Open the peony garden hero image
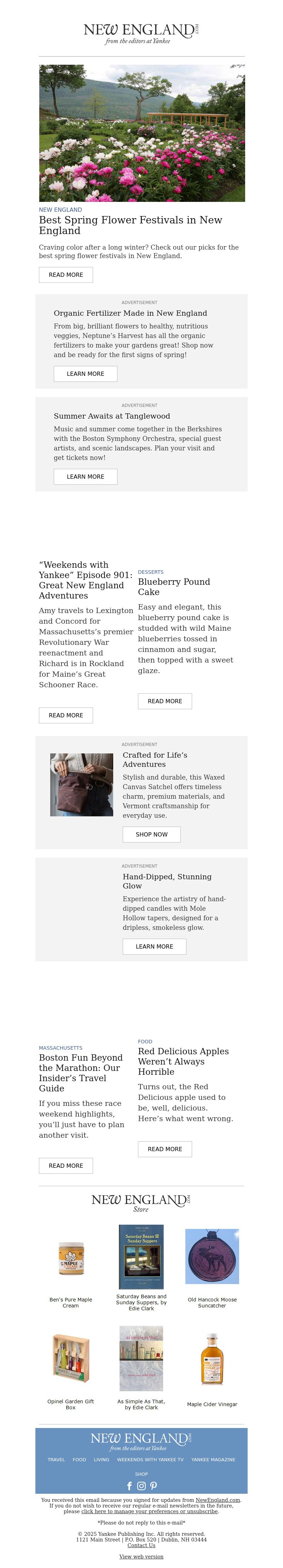Image resolution: width=283 pixels, height=1568 pixels. [x=142, y=133]
